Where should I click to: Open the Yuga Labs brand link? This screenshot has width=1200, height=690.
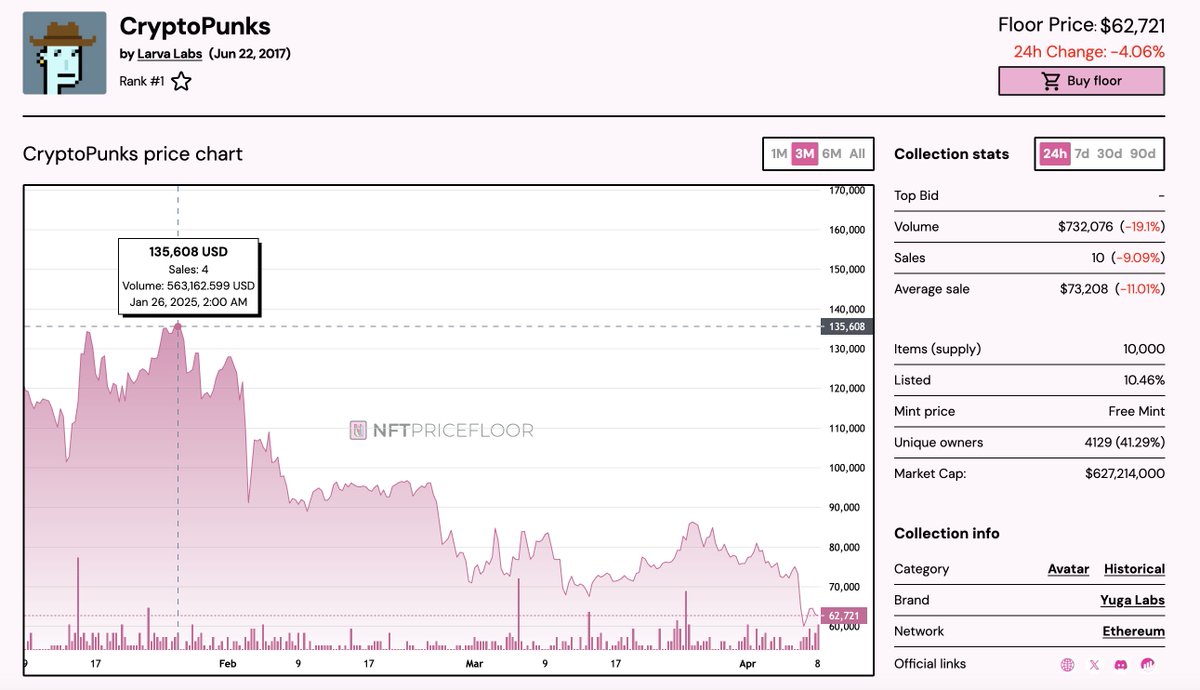click(1132, 600)
